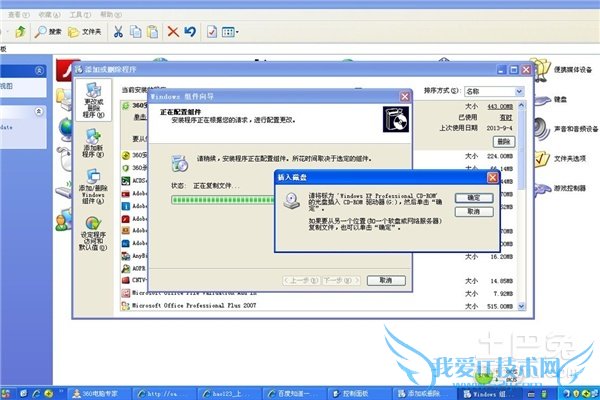Cancel the Windows Components Wizard with 取消

click(386, 280)
